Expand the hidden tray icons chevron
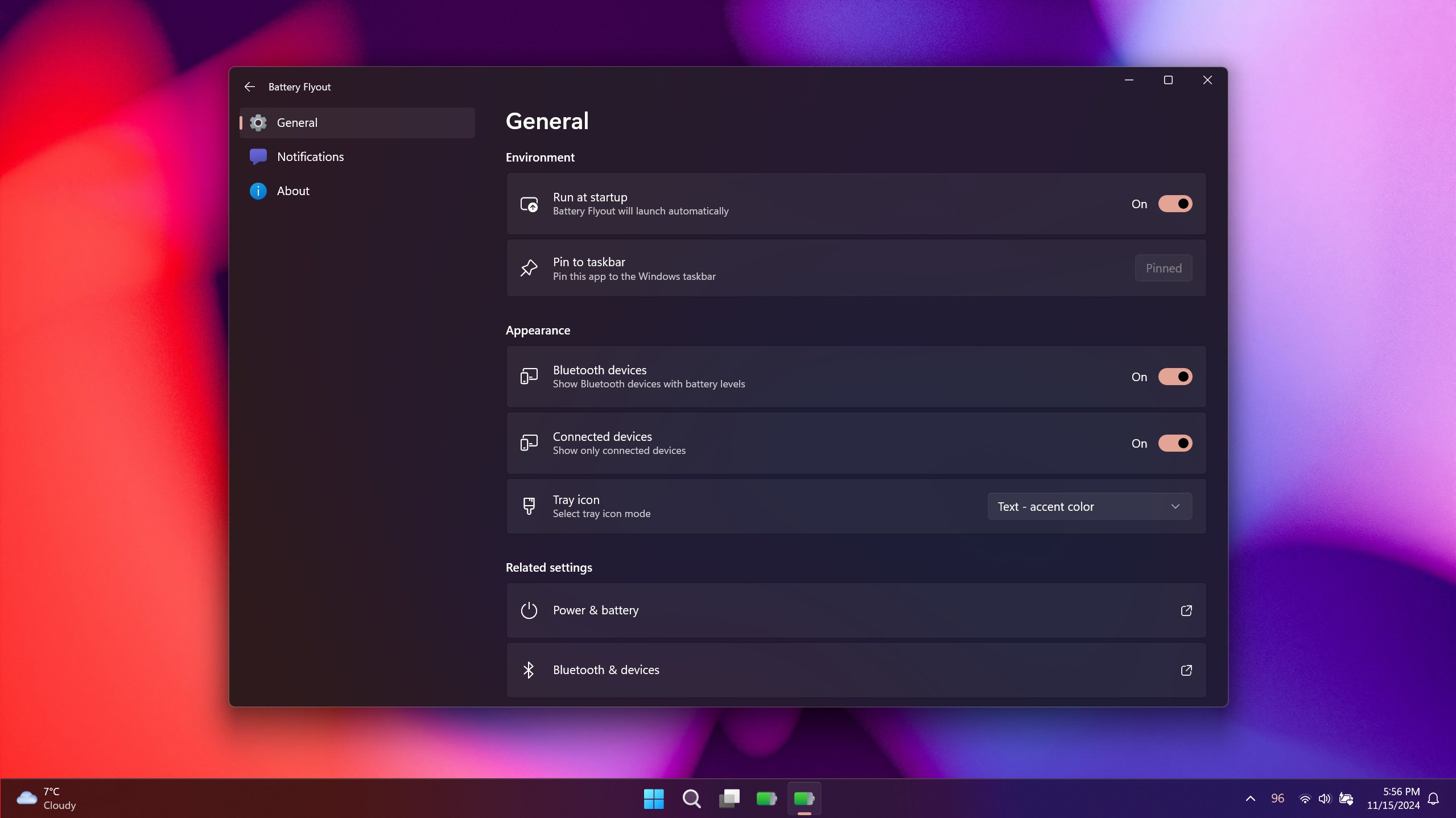This screenshot has width=1456, height=818. [x=1250, y=798]
